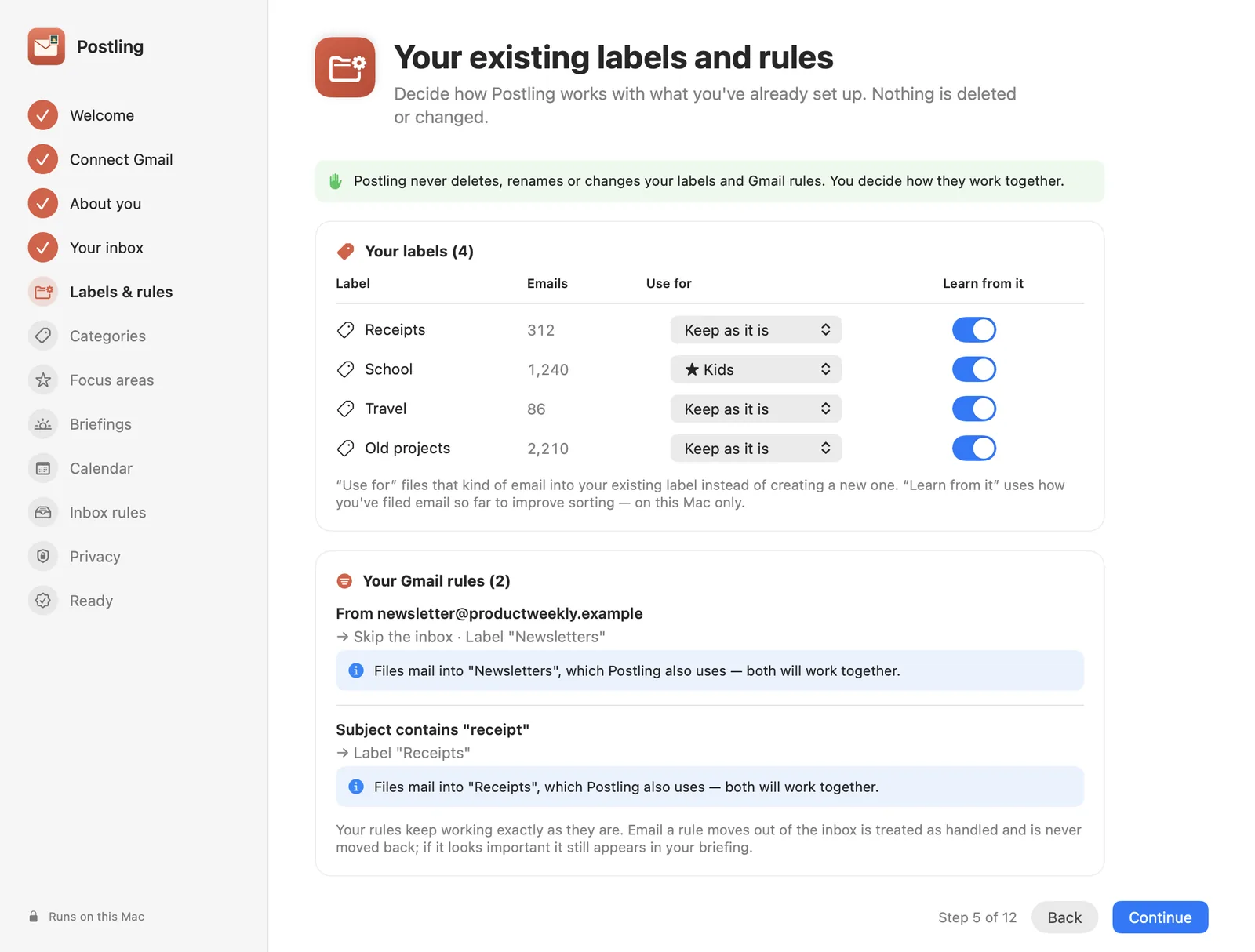Viewport: 1255px width, 952px height.
Task: Click the info icon in the Receipts rule note
Action: pos(356,787)
